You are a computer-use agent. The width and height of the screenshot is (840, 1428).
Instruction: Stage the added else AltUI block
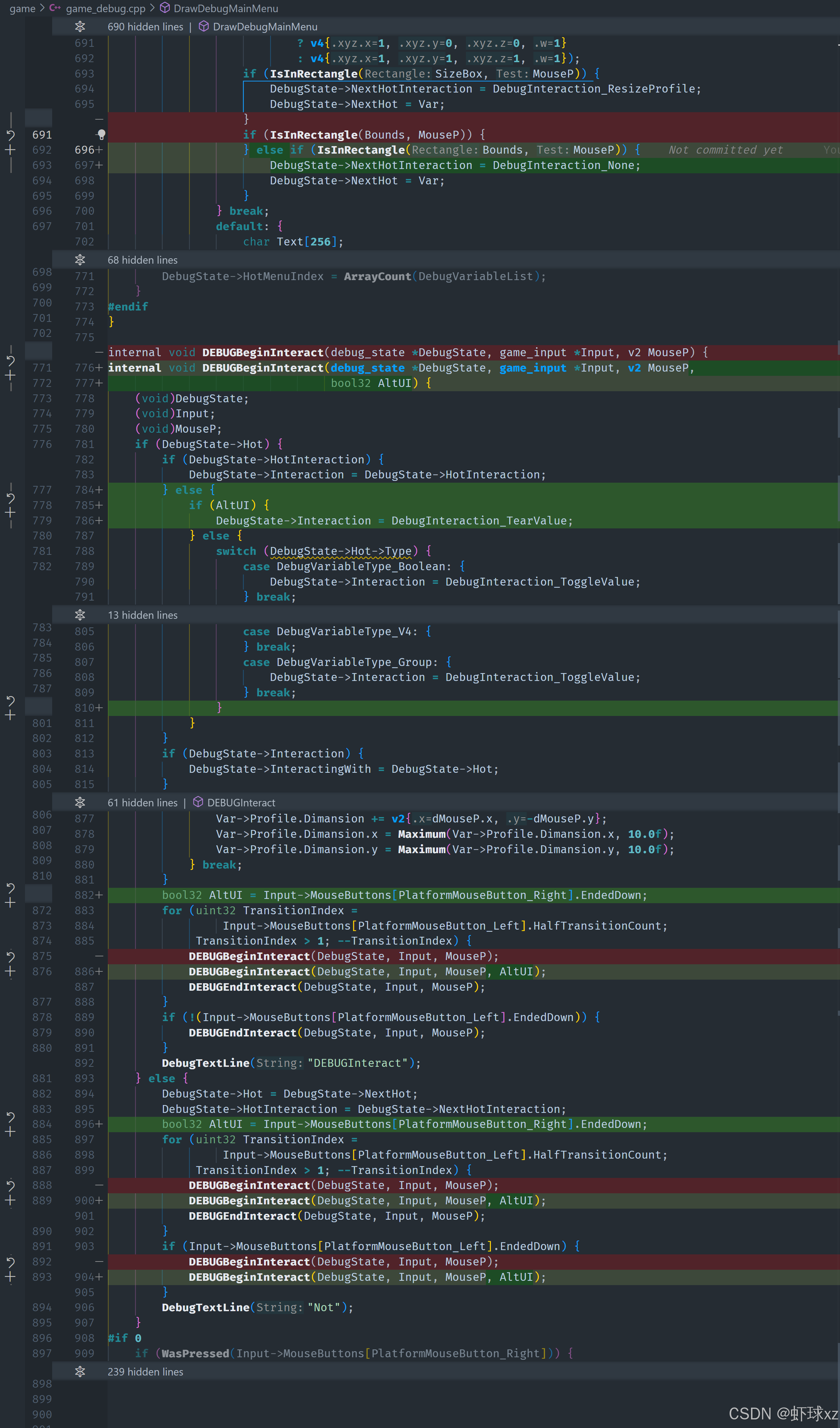tap(10, 513)
